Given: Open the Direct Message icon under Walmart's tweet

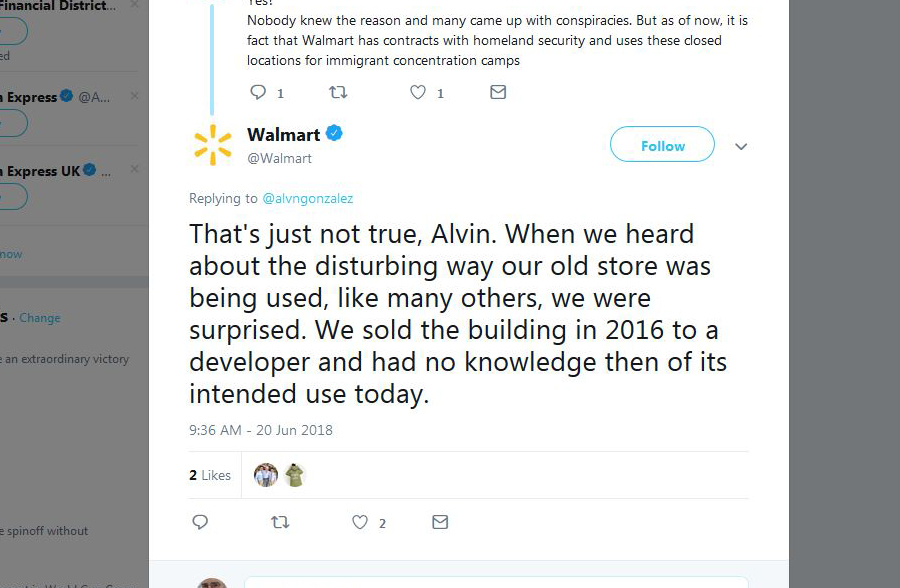Looking at the screenshot, I should click(x=440, y=522).
